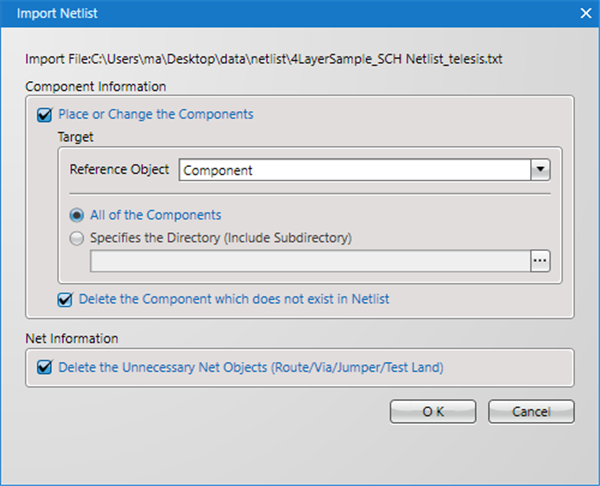Screen dimensions: 600x486
Task: Disable Delete the Unnecessary Net Objects checkbox
Action: [x=44, y=367]
